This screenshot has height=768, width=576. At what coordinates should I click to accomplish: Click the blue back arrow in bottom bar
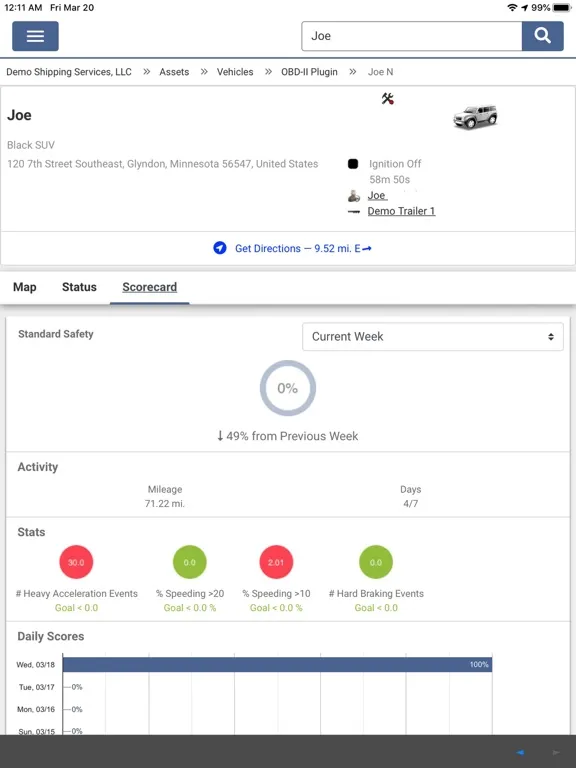pyautogui.click(x=520, y=752)
